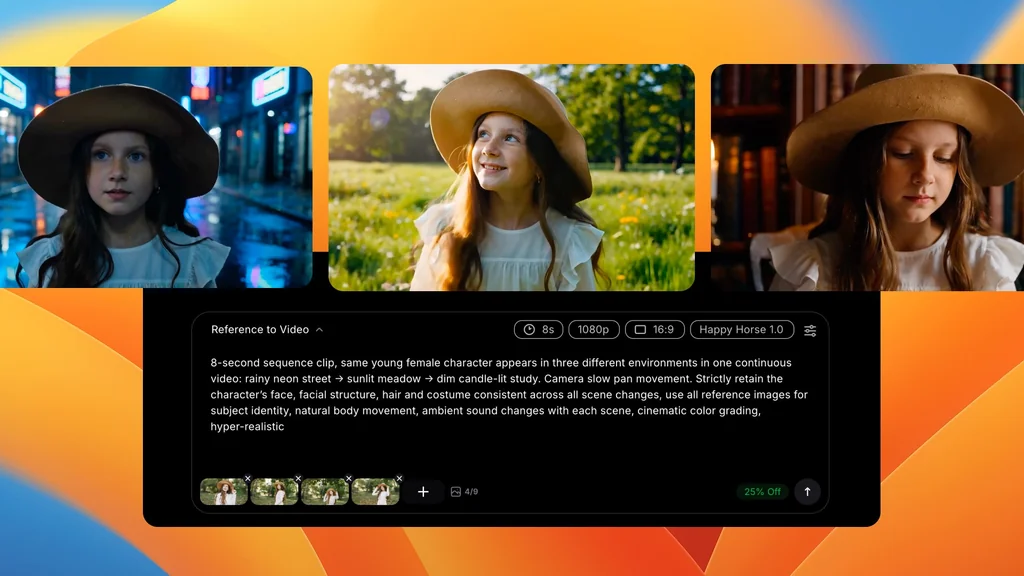Remove the fourth reference thumbnail
Image resolution: width=1024 pixels, height=576 pixels.
399,479
